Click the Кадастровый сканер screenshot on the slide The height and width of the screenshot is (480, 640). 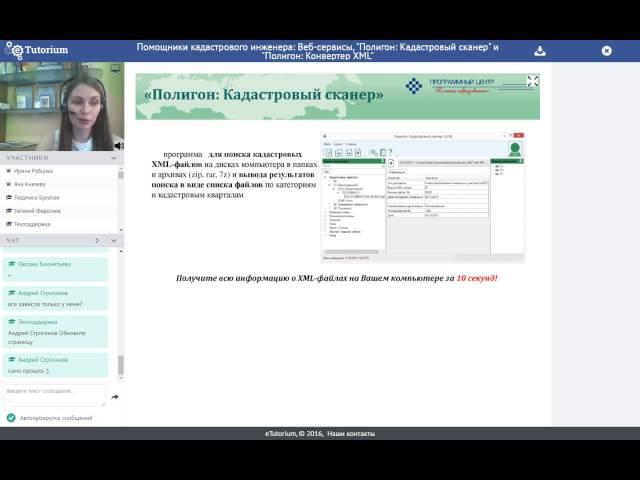423,197
